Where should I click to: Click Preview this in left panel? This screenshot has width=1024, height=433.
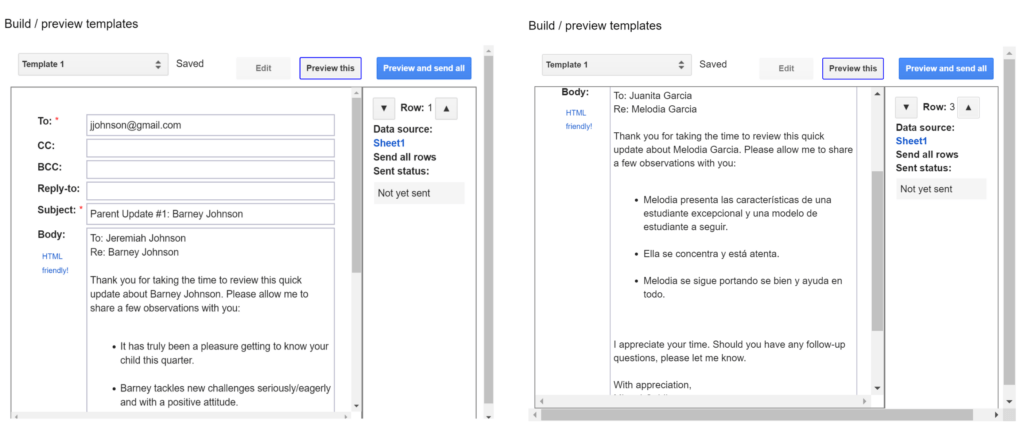pyautogui.click(x=330, y=68)
